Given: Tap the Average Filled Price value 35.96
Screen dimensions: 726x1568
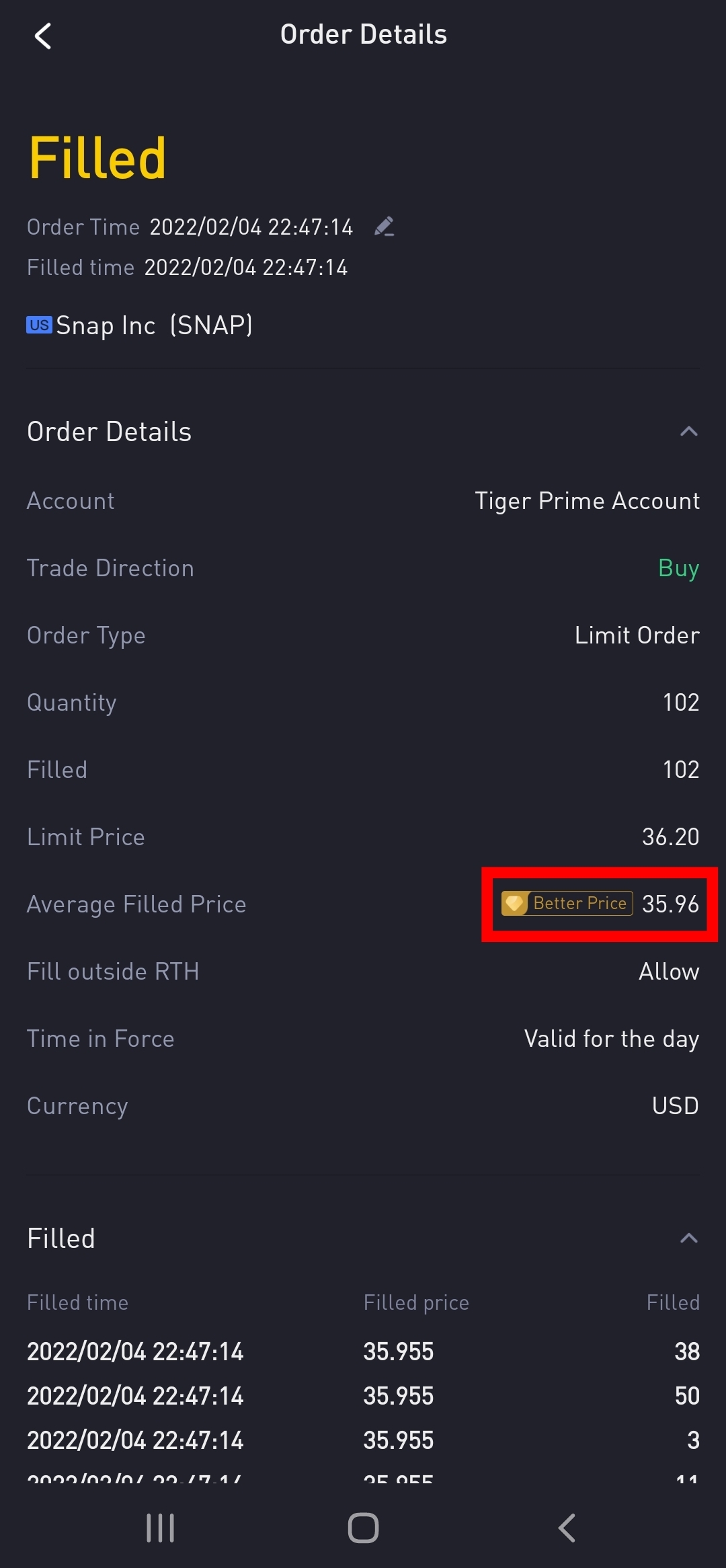Looking at the screenshot, I should click(x=670, y=904).
